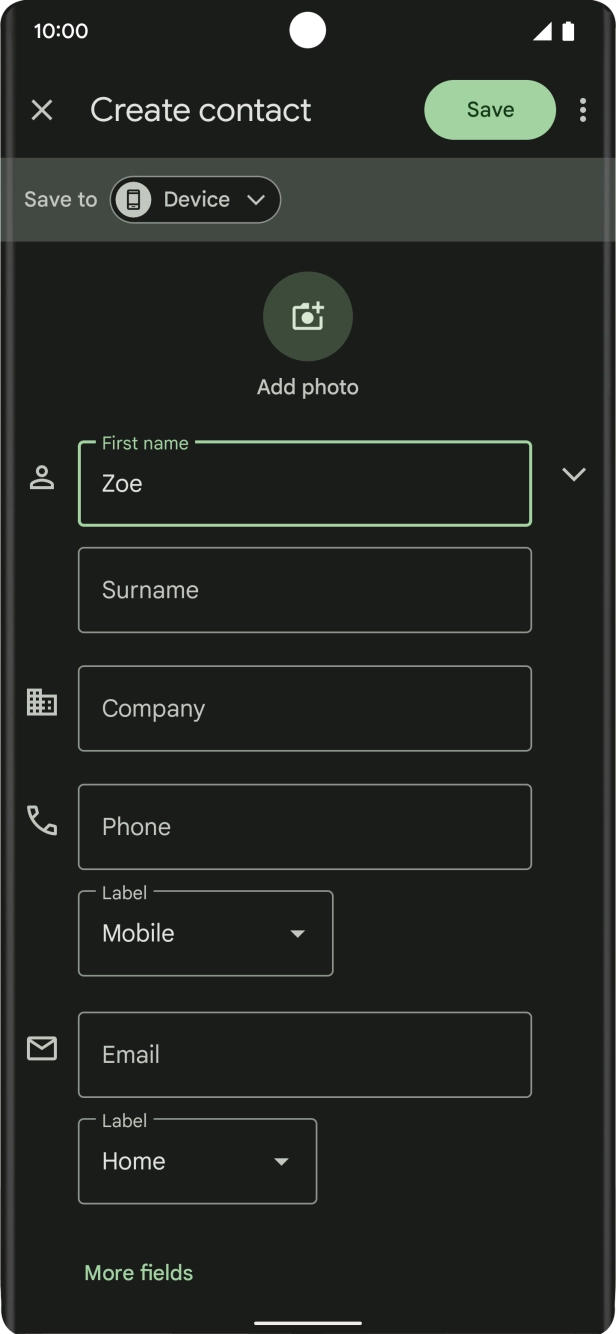
Task: Show More fields
Action: [139, 1272]
